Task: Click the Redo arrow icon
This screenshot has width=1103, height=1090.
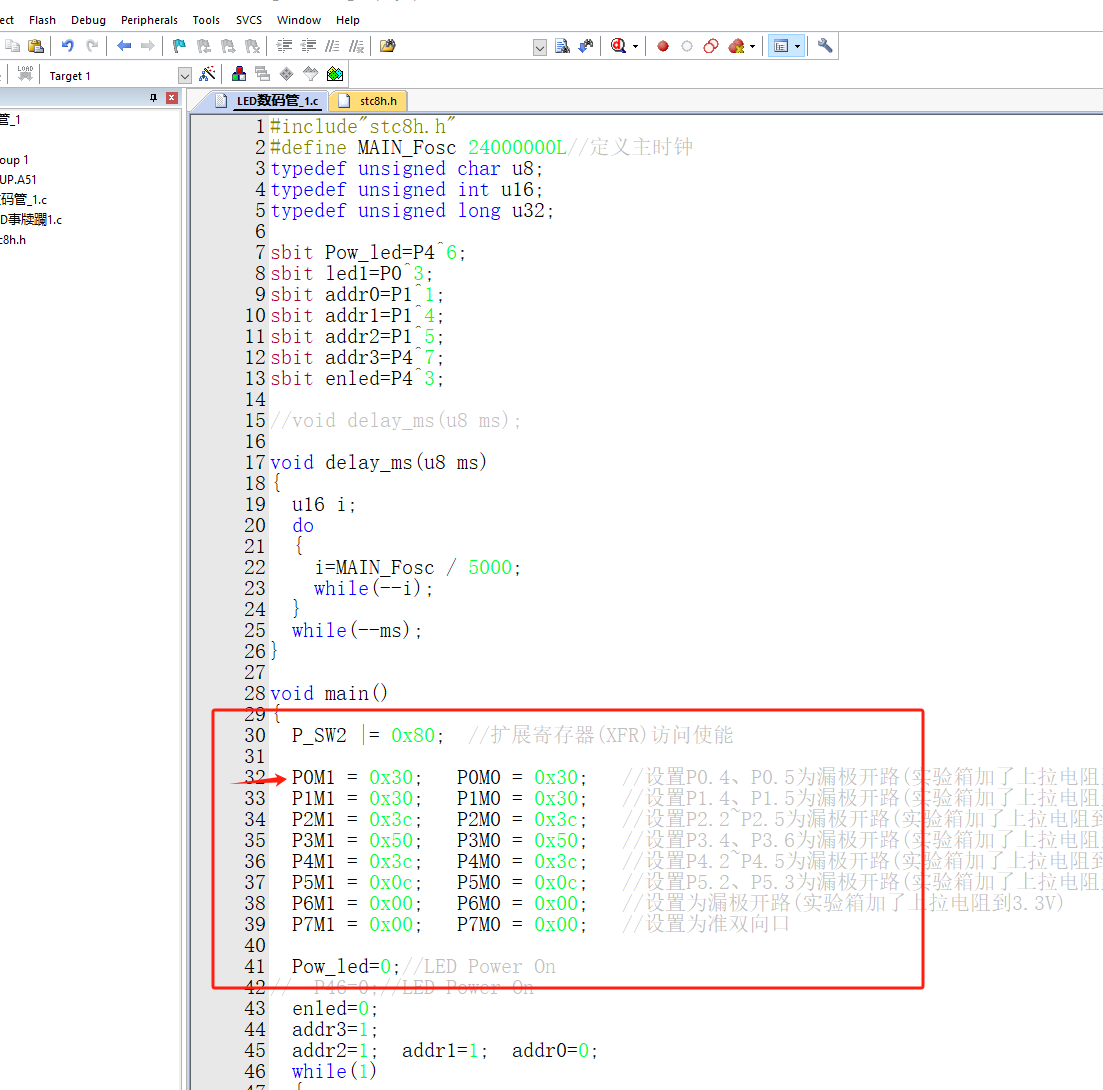Action: [92, 46]
